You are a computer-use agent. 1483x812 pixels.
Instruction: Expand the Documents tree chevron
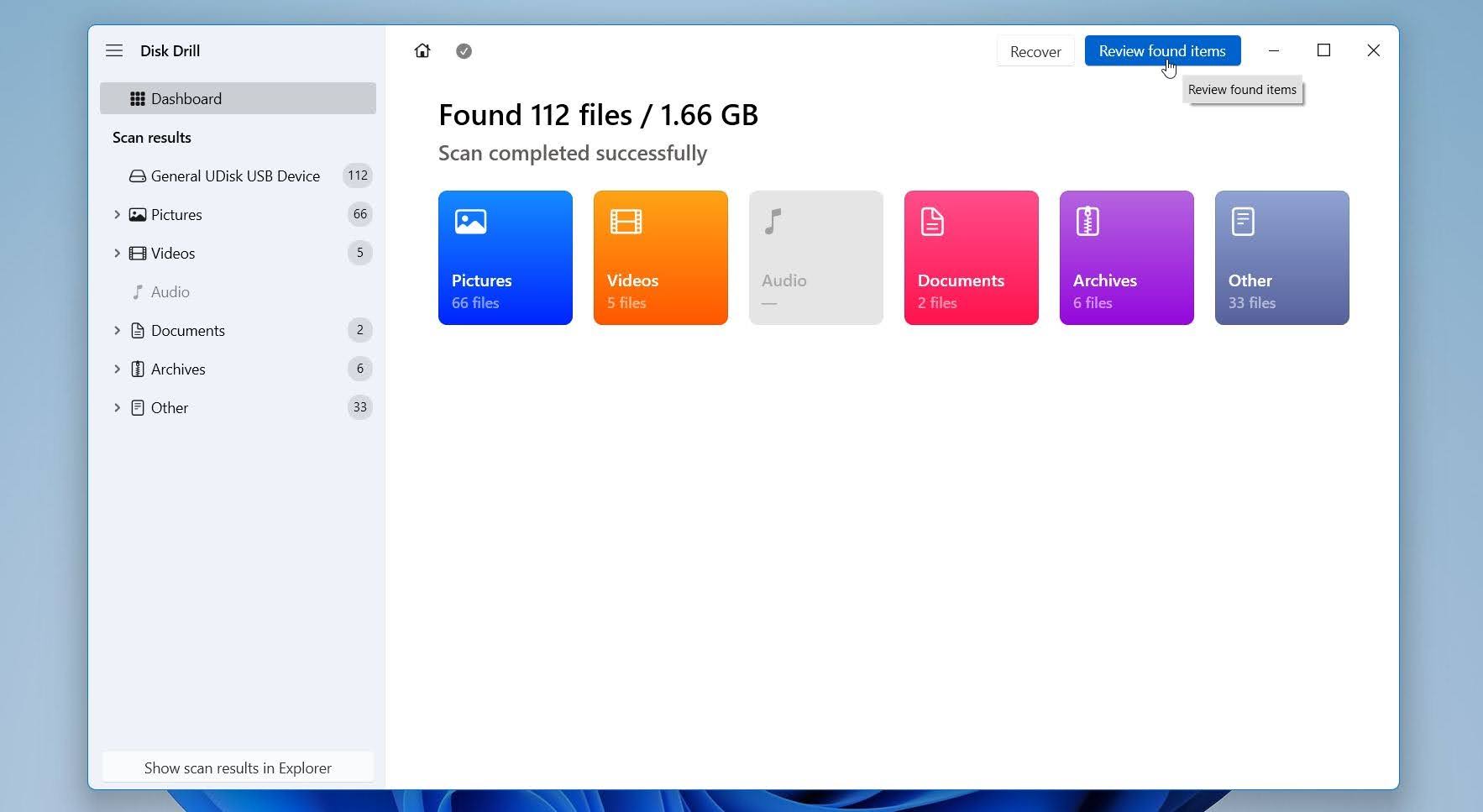(117, 330)
